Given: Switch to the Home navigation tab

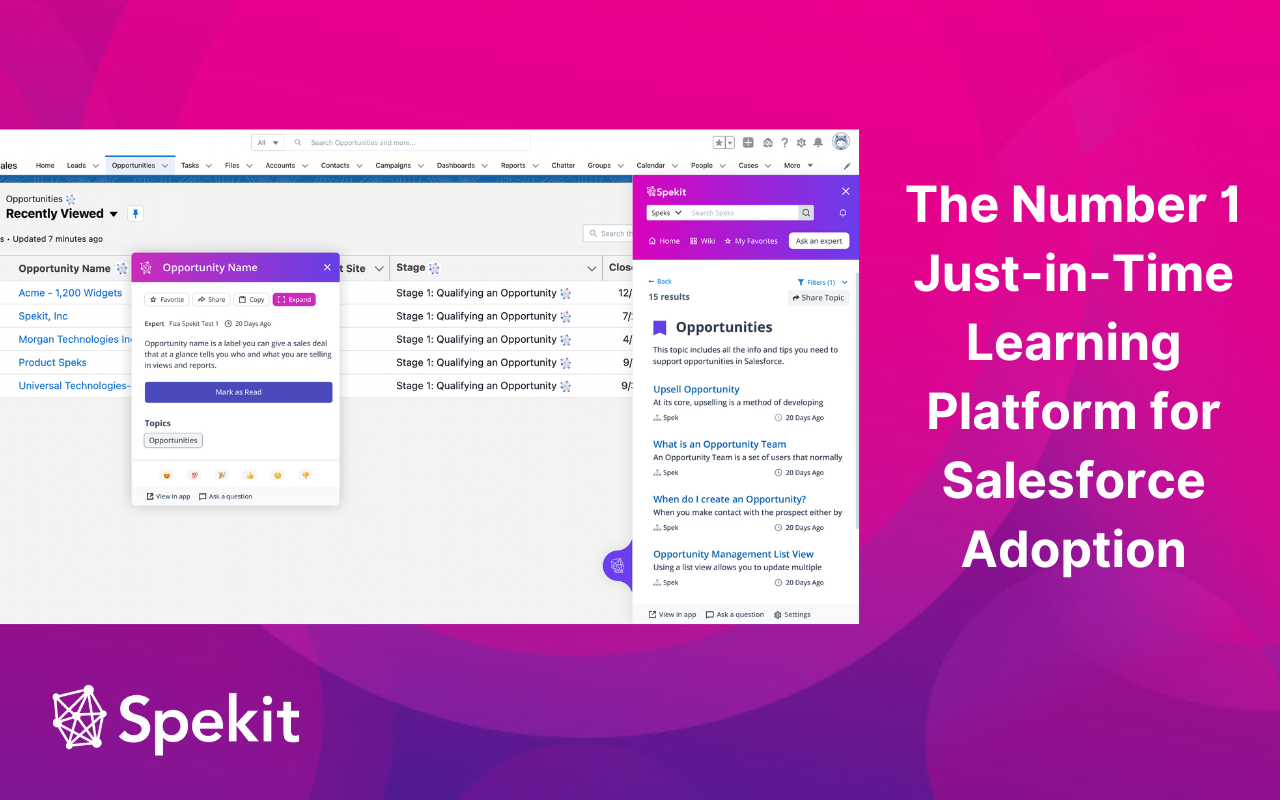Looking at the screenshot, I should click(45, 166).
